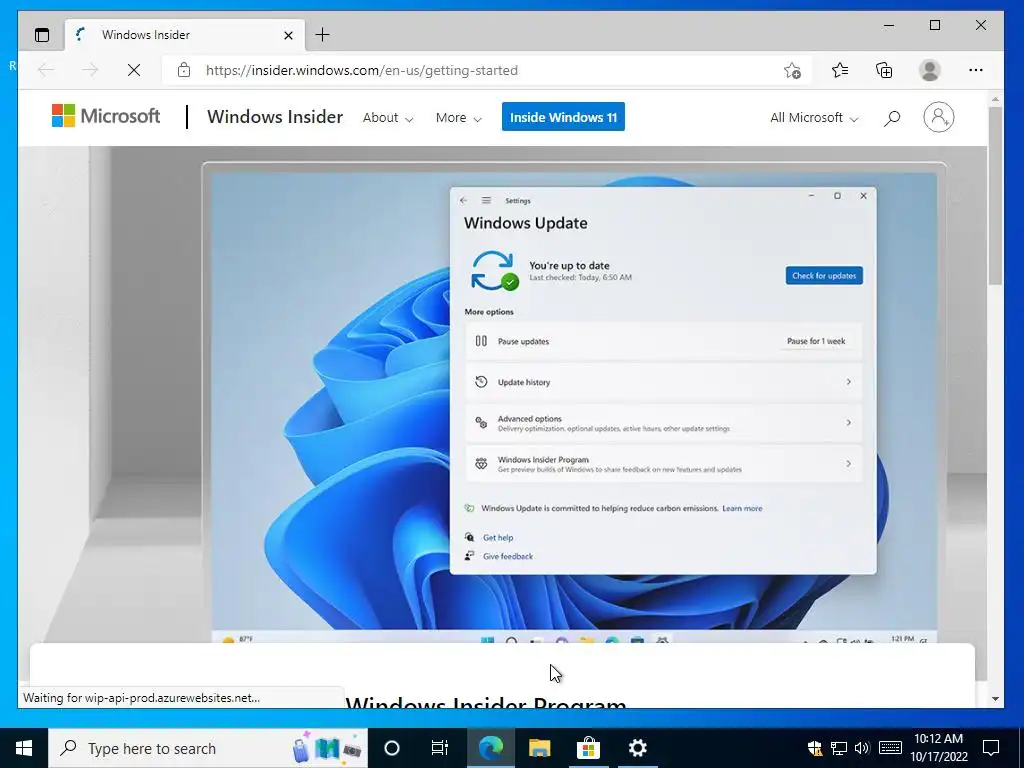Open the Favorites list icon
The height and width of the screenshot is (768, 1024).
pos(840,70)
